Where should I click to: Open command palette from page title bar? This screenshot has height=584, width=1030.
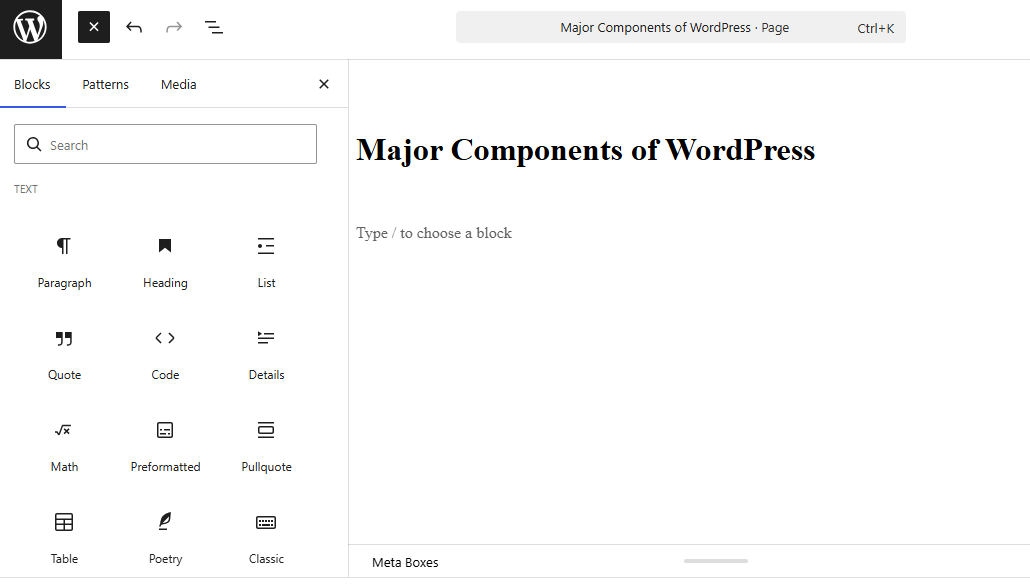click(681, 28)
